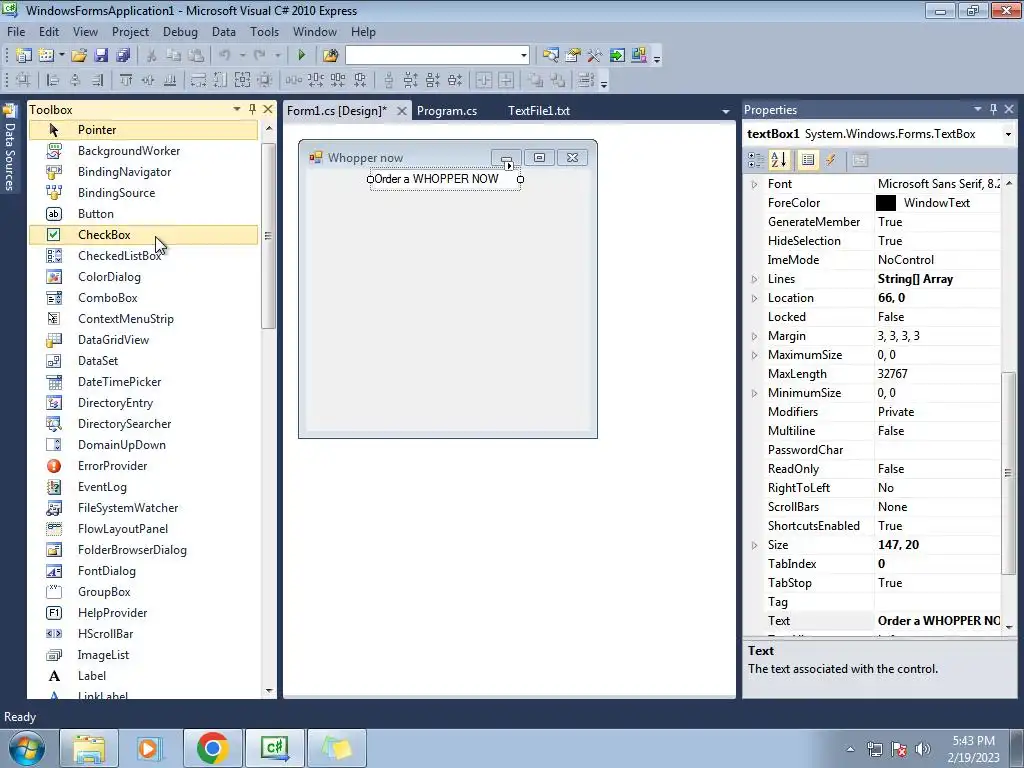Image resolution: width=1024 pixels, height=768 pixels.
Task: Select the Button toolbox item
Action: coord(144,214)
